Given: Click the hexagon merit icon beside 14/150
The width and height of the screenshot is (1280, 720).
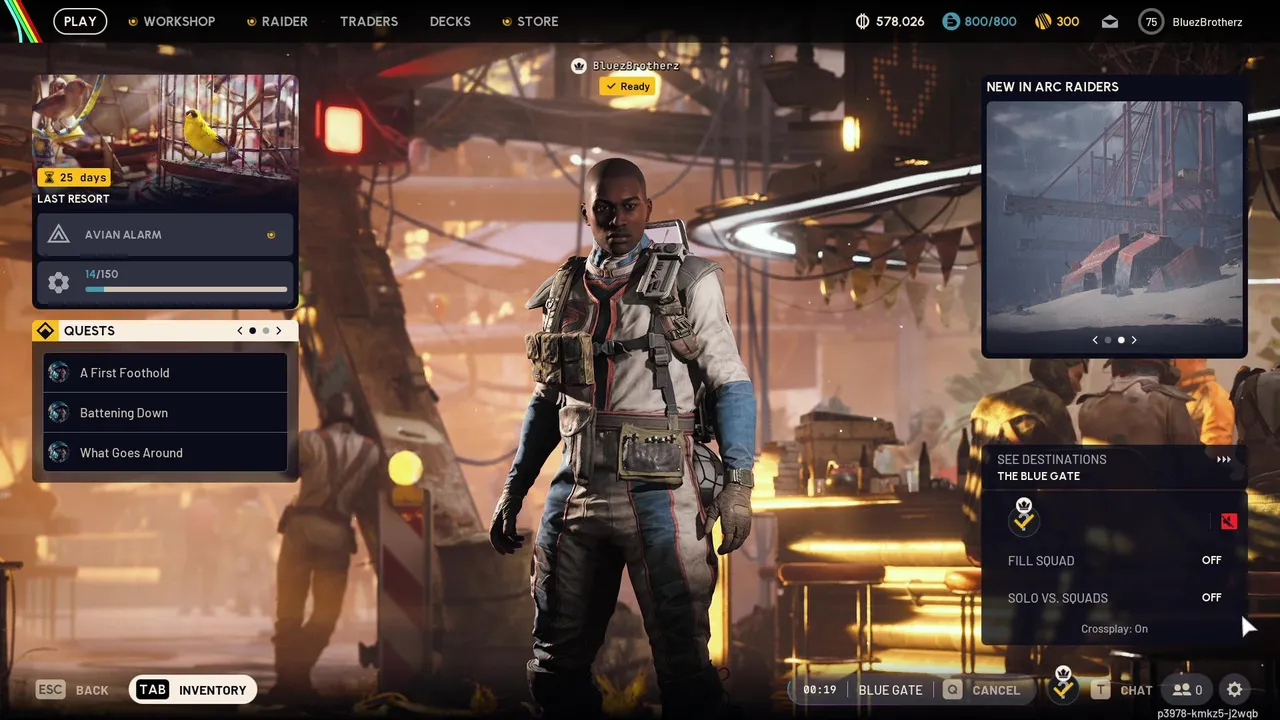Looking at the screenshot, I should (x=59, y=283).
